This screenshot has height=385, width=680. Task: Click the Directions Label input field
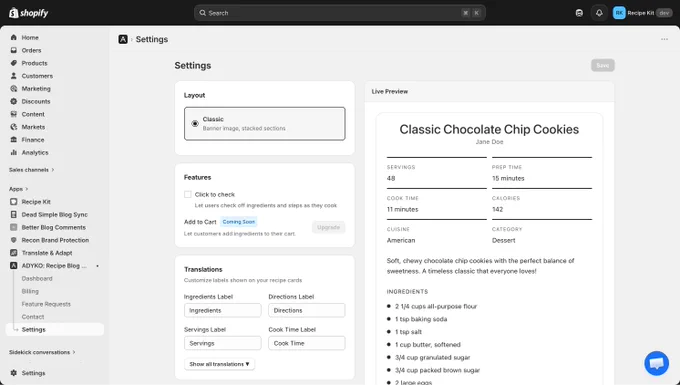(x=307, y=311)
